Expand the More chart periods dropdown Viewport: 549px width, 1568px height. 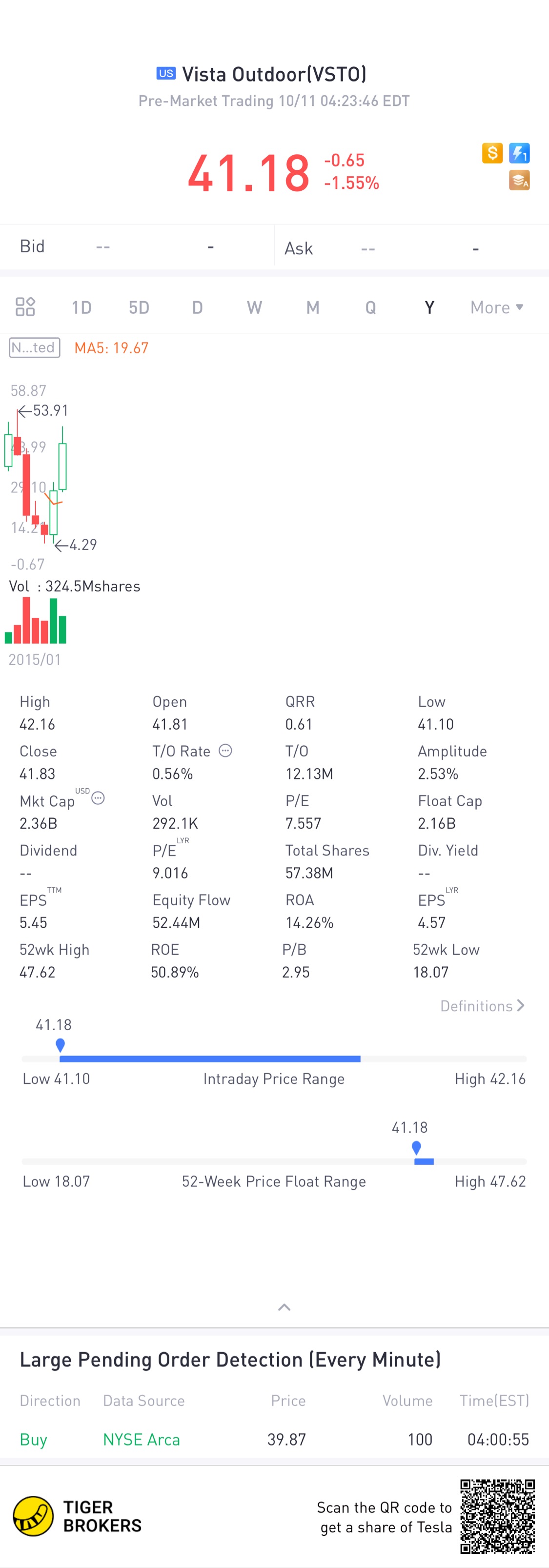click(x=497, y=307)
